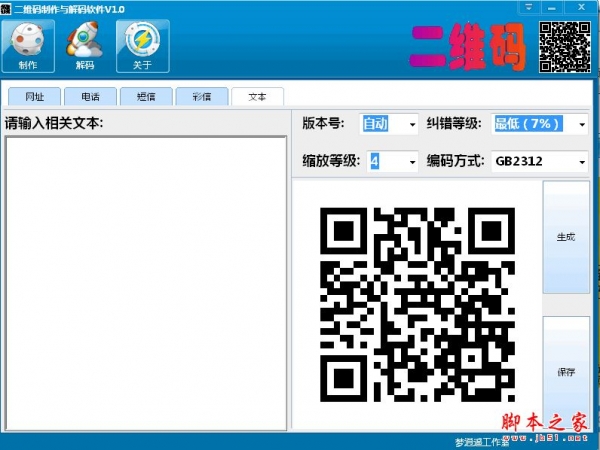
Task: Switch to the 网址 tab
Action: click(34, 96)
